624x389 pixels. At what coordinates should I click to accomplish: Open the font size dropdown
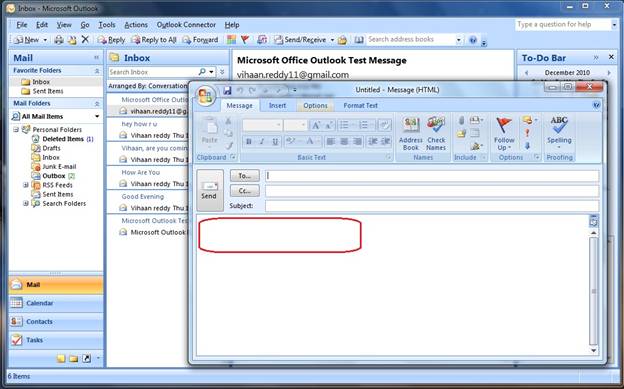(303, 125)
